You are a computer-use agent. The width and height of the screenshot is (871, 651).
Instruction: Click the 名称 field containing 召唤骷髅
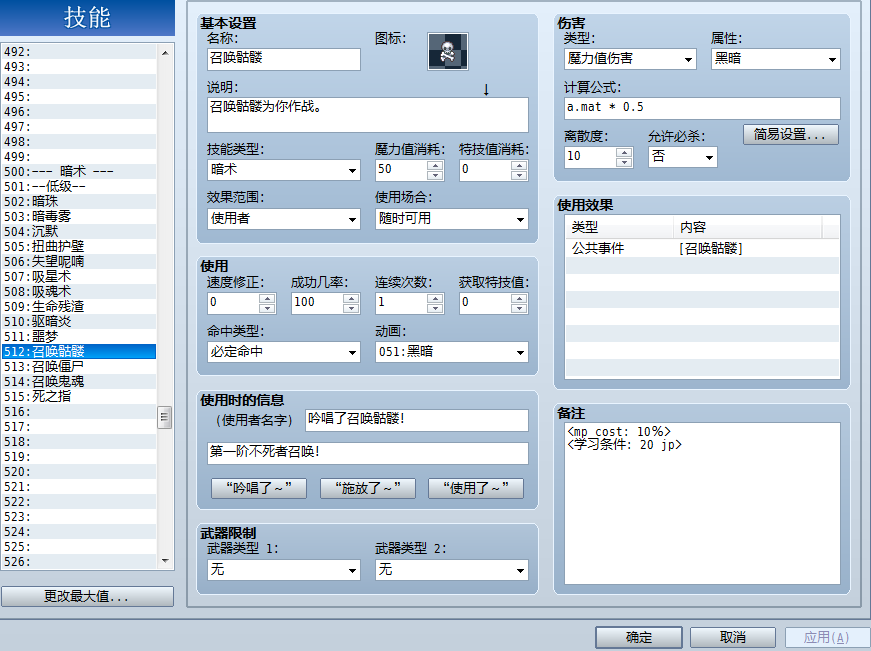(x=283, y=59)
